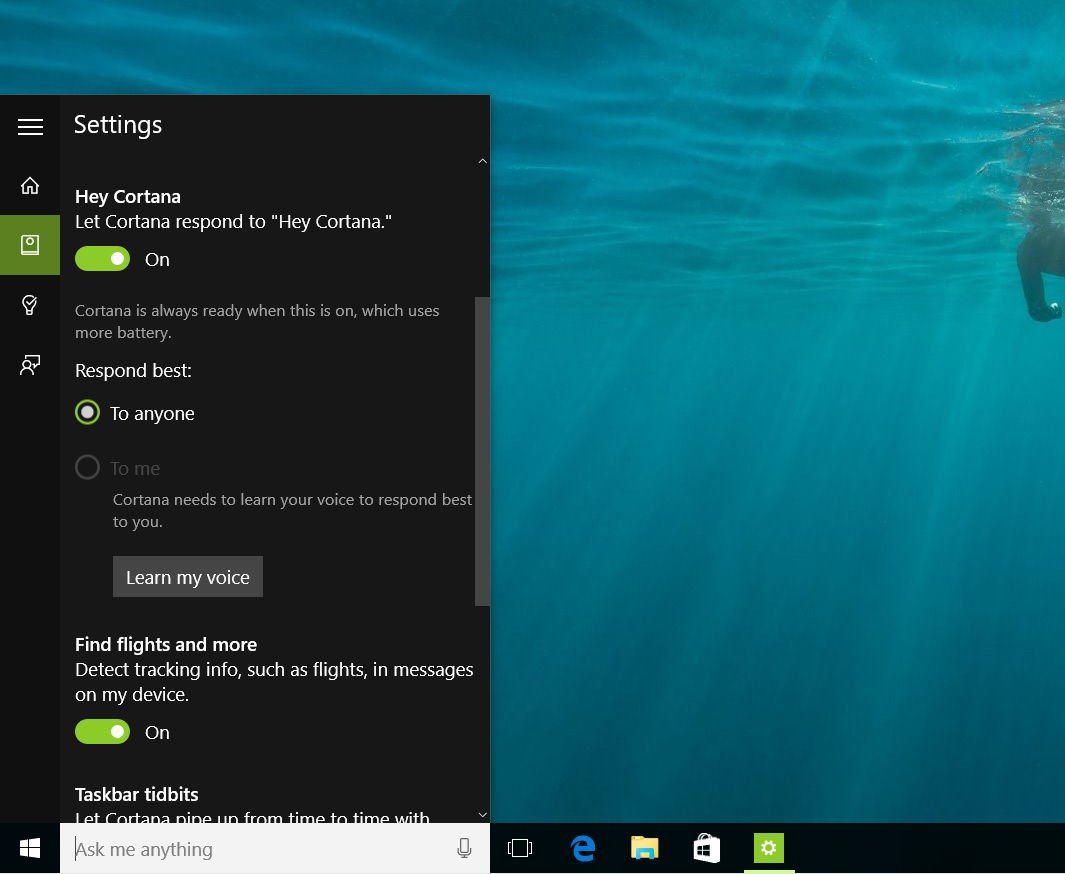Click the Settings title text

pos(118,125)
